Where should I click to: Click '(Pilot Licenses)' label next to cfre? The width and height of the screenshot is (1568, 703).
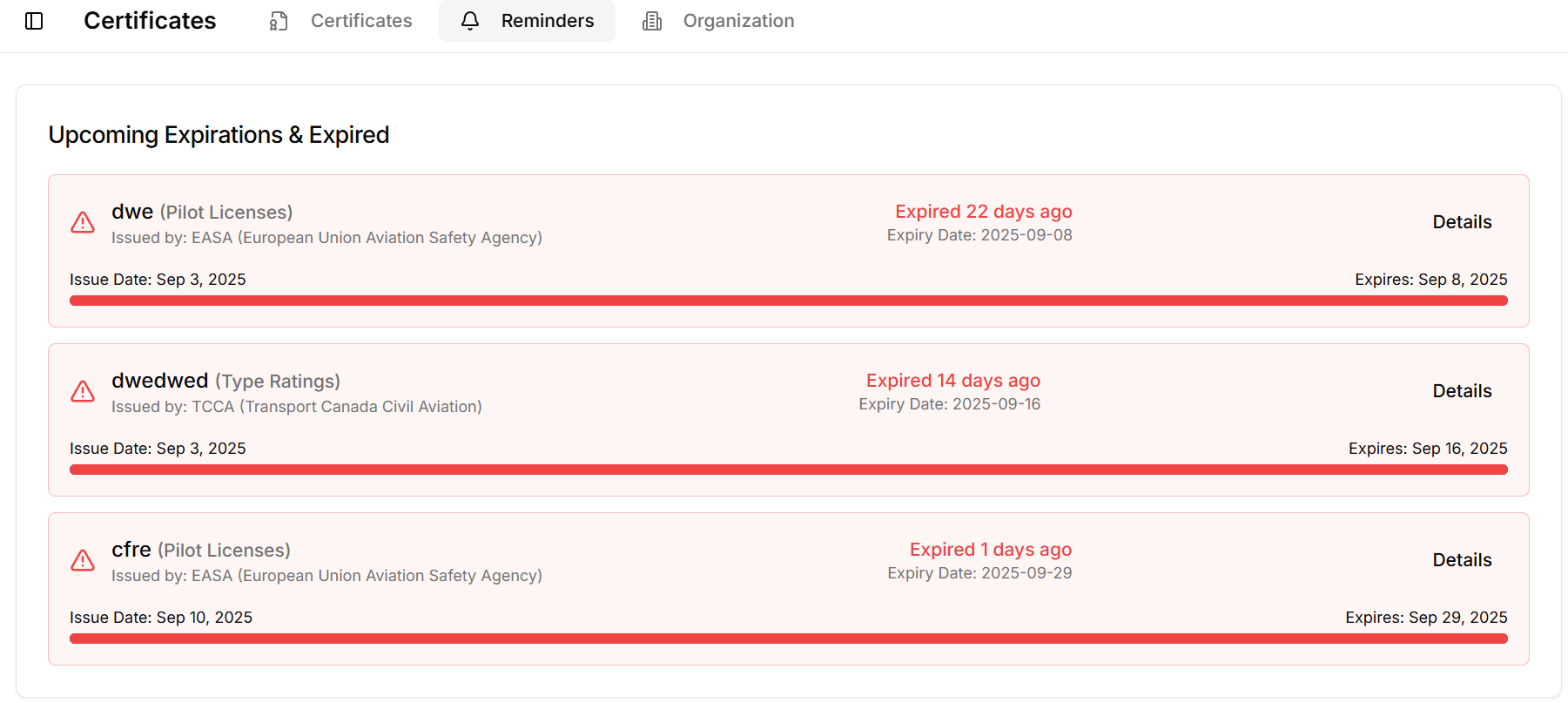point(225,551)
